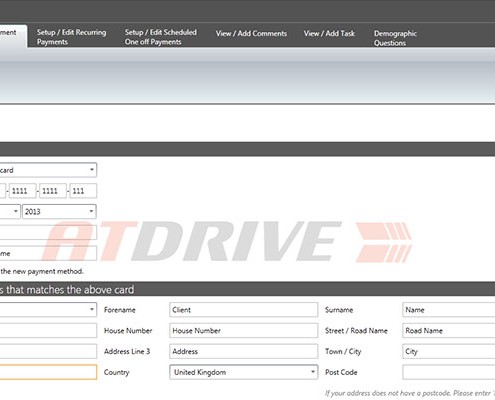This screenshot has width=495, height=400.
Task: Click the Post Code label
Action: (x=341, y=372)
